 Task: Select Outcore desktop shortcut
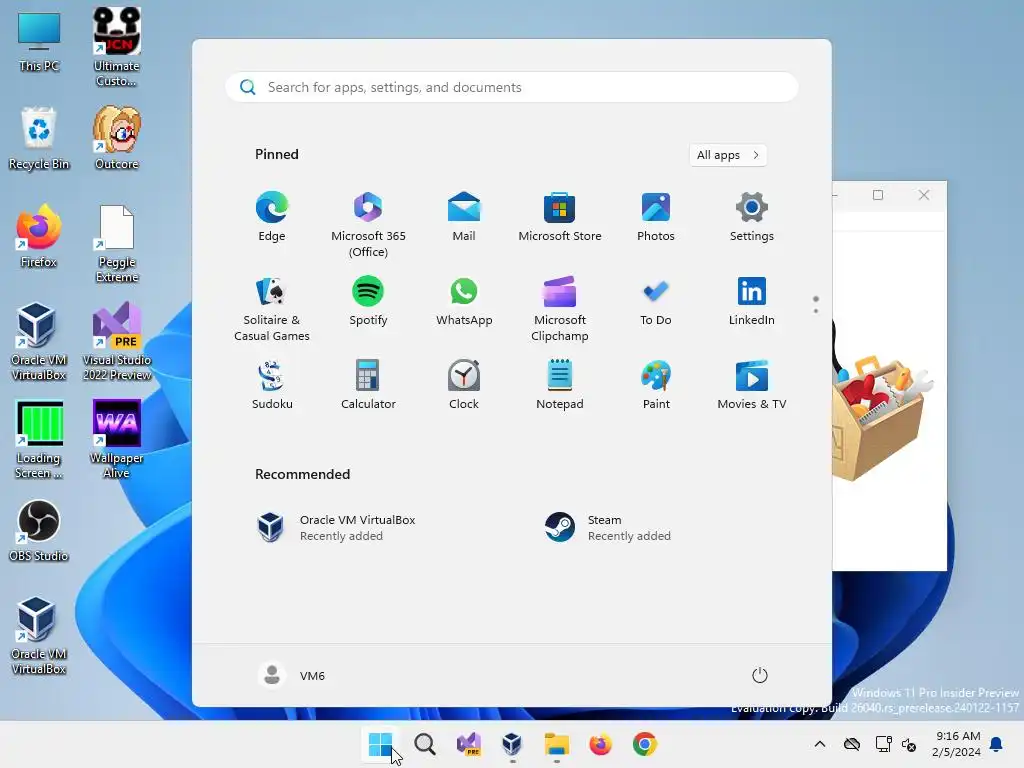click(117, 138)
